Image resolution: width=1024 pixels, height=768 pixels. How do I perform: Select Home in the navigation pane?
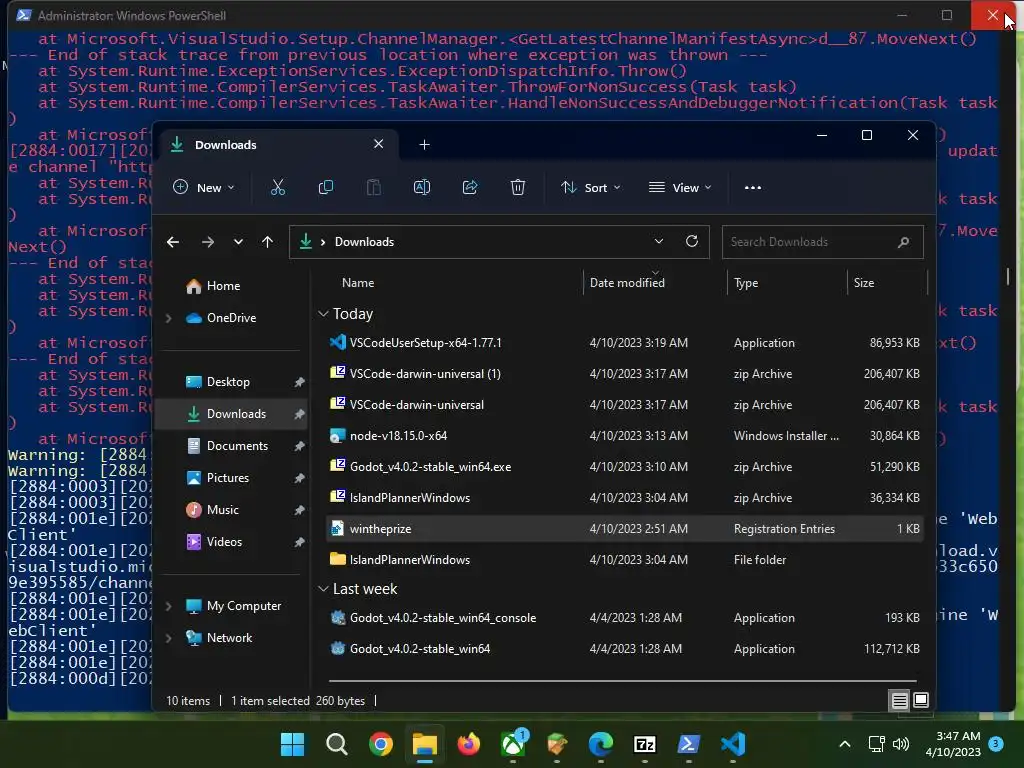(x=223, y=286)
